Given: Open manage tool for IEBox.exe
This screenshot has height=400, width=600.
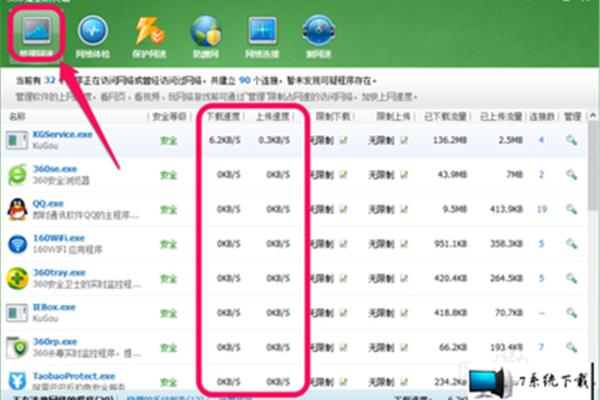Looking at the screenshot, I should (572, 313).
